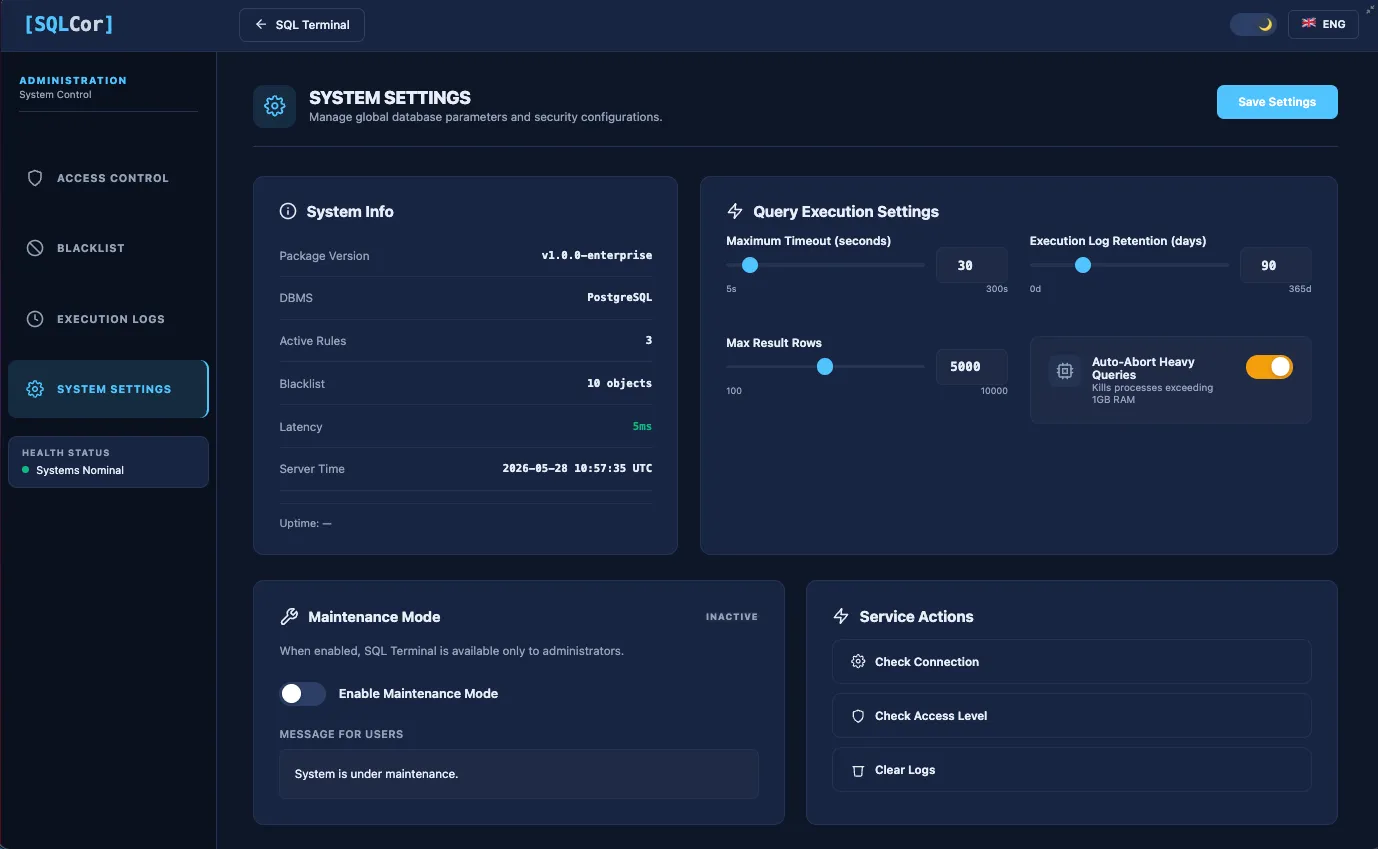Open Blacklist section
1378x849 pixels.
[x=108, y=248]
